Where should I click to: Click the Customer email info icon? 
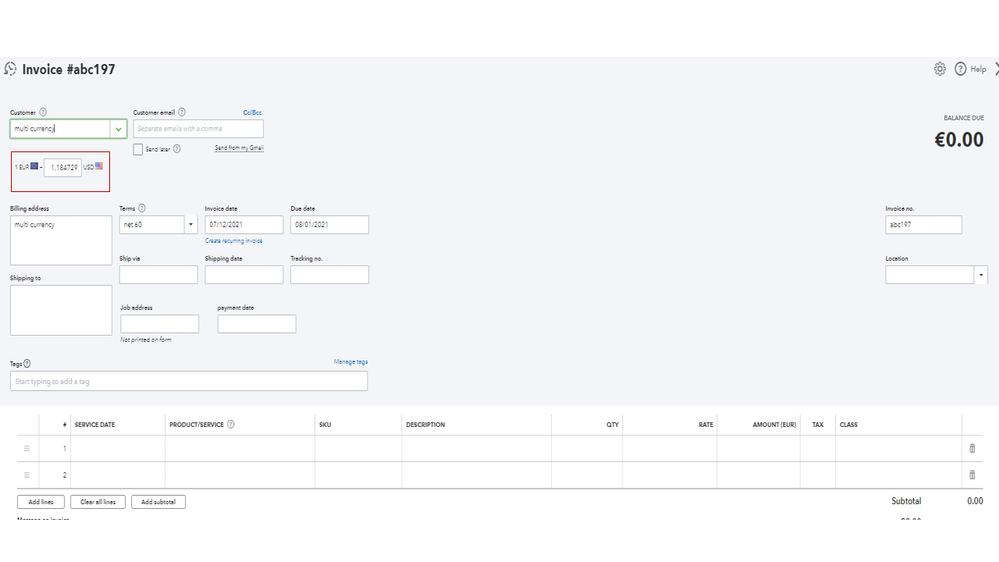pyautogui.click(x=182, y=112)
